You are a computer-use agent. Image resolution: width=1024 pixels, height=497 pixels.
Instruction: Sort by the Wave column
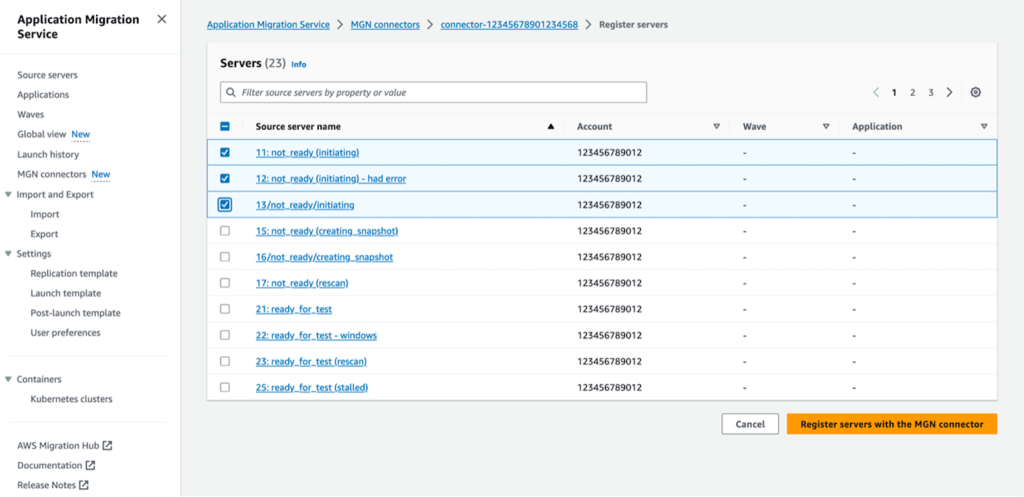(x=826, y=127)
